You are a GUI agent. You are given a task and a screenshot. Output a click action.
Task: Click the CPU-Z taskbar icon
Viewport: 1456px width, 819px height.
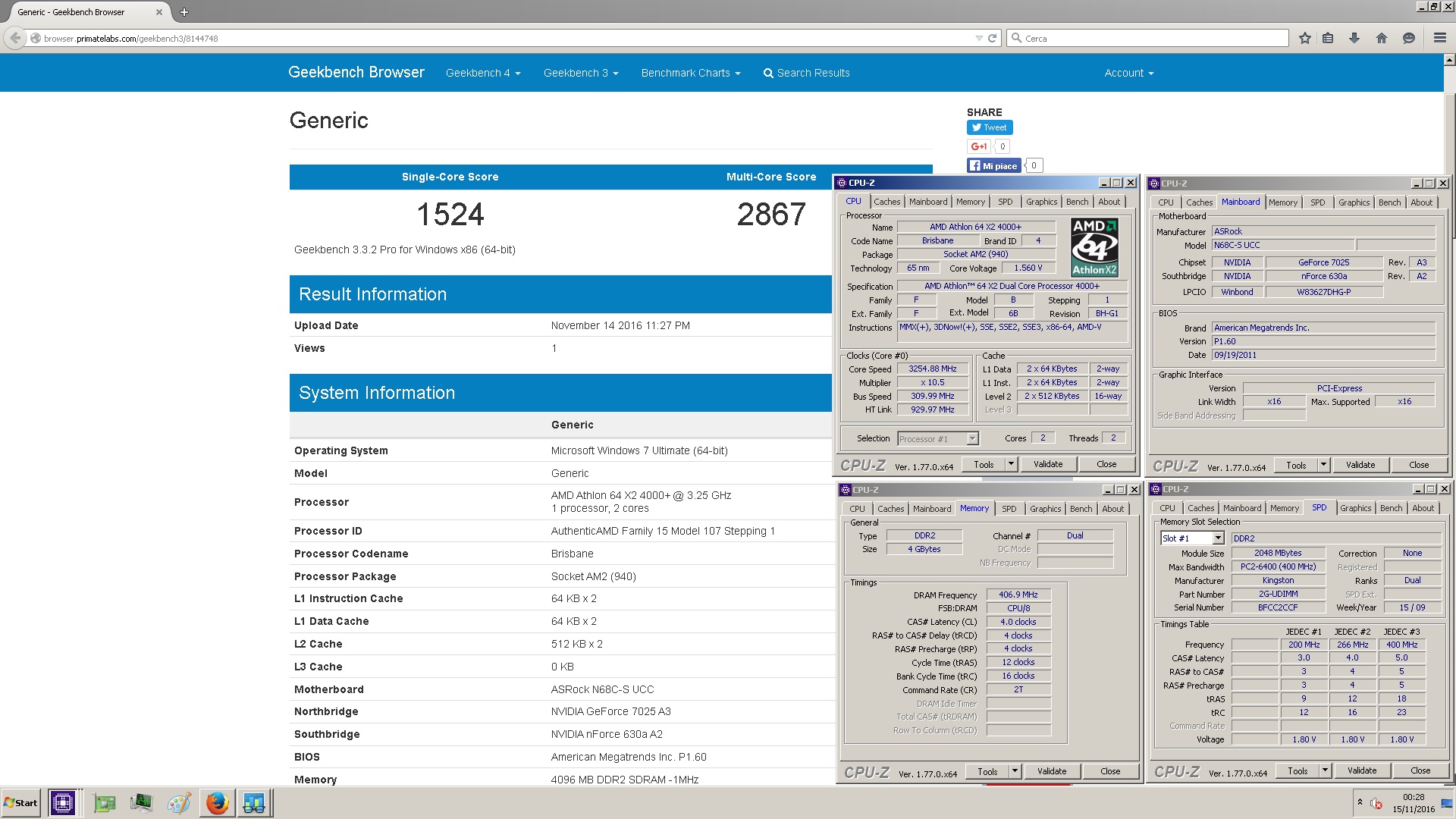pyautogui.click(x=63, y=802)
